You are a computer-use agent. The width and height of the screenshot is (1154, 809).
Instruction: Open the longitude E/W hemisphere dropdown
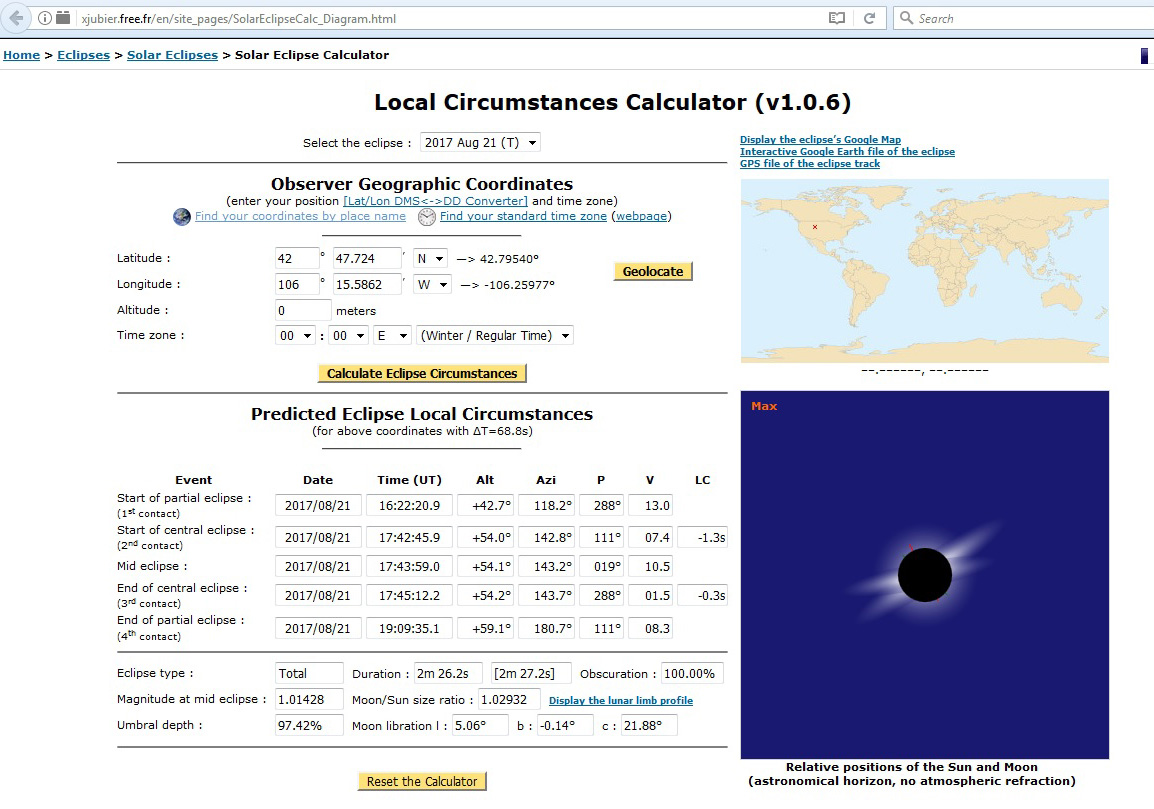pos(432,284)
